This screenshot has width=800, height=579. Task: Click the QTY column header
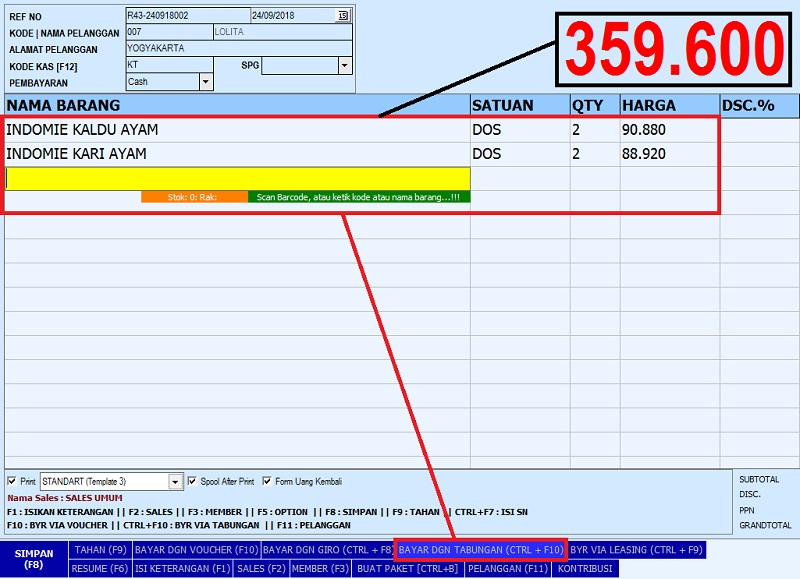595,106
